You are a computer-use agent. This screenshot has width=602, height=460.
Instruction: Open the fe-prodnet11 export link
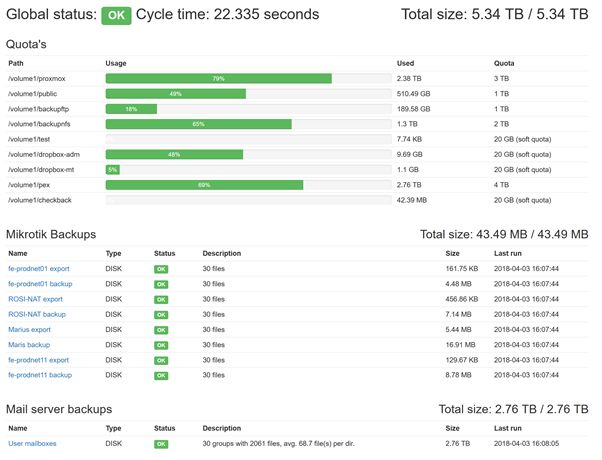pyautogui.click(x=39, y=360)
